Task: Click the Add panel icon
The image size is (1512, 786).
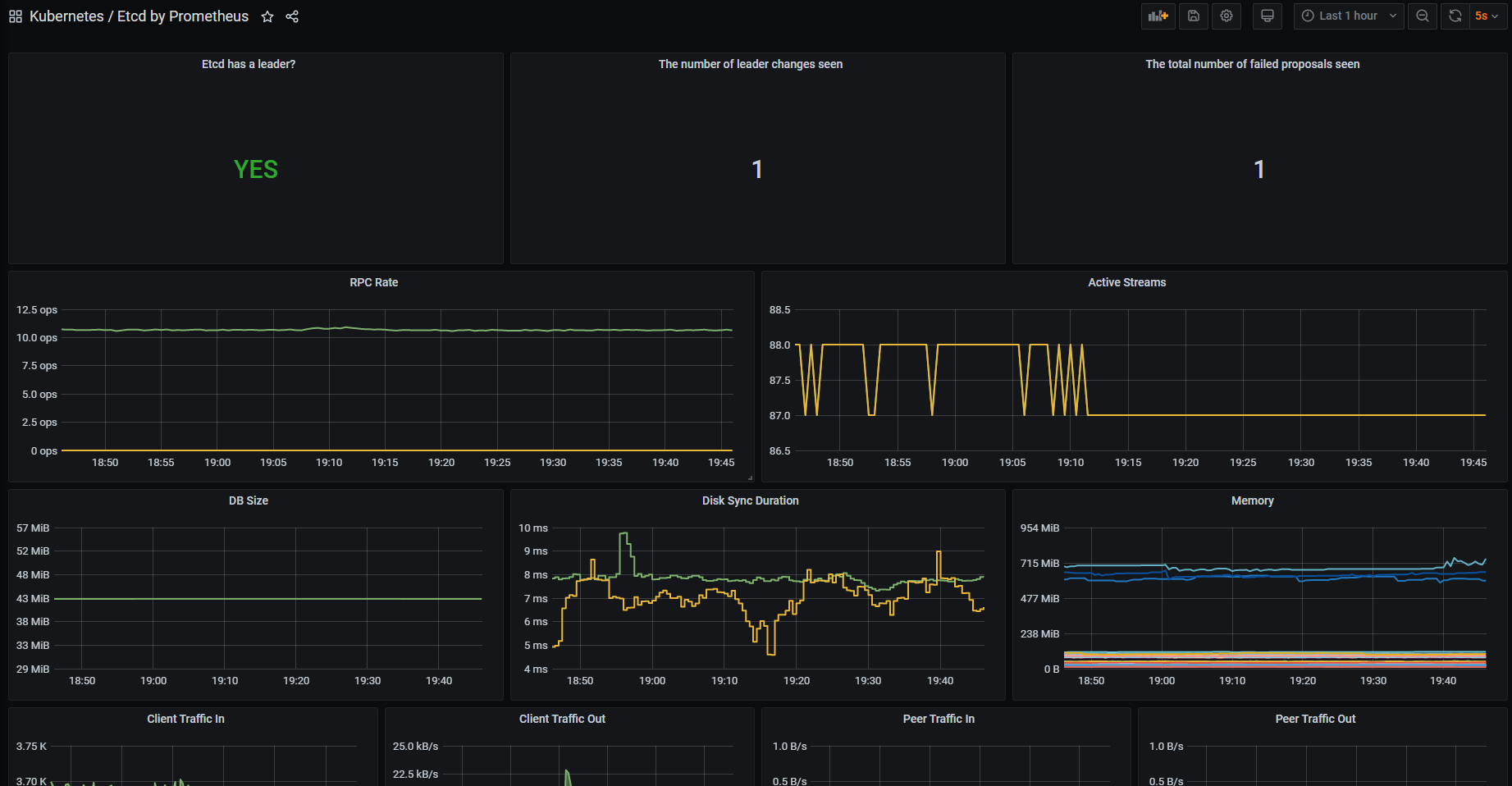Action: [x=1158, y=16]
